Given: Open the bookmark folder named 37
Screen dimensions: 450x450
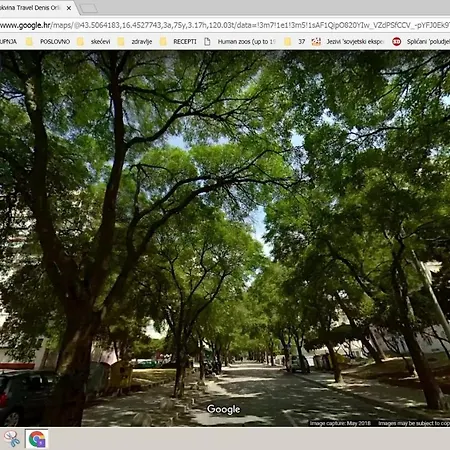Looking at the screenshot, I should [295, 42].
